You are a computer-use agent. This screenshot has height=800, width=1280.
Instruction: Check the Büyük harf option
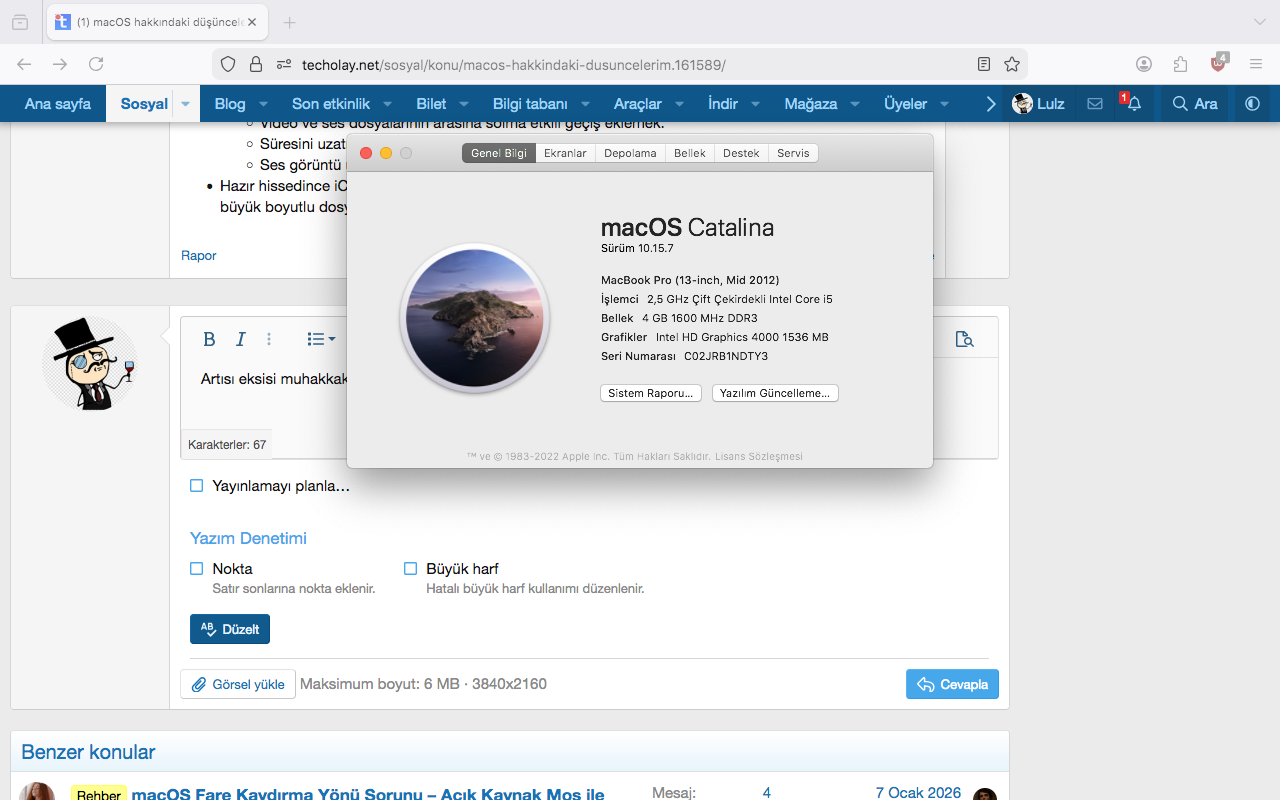[410, 568]
